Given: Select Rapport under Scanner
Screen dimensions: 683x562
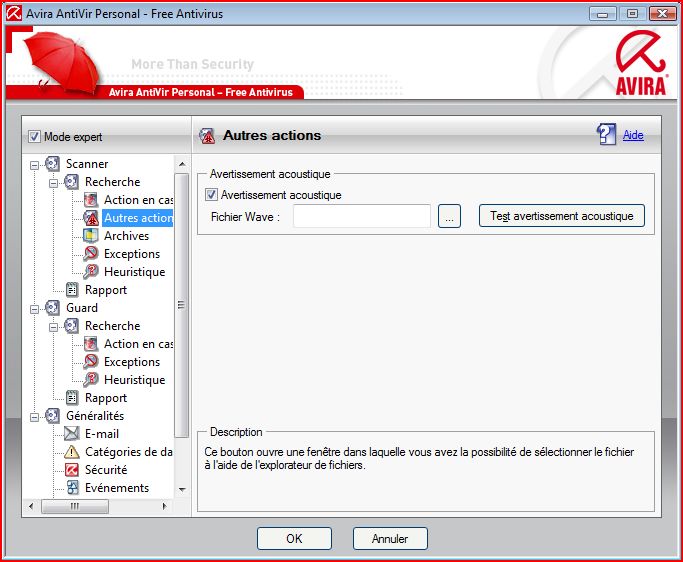Looking at the screenshot, I should [106, 290].
